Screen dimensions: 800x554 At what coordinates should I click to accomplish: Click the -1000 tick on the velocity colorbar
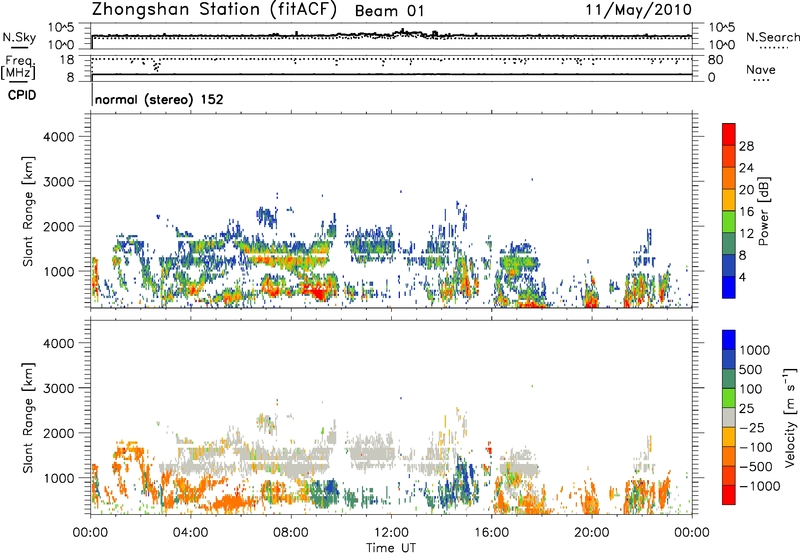[x=760, y=486]
